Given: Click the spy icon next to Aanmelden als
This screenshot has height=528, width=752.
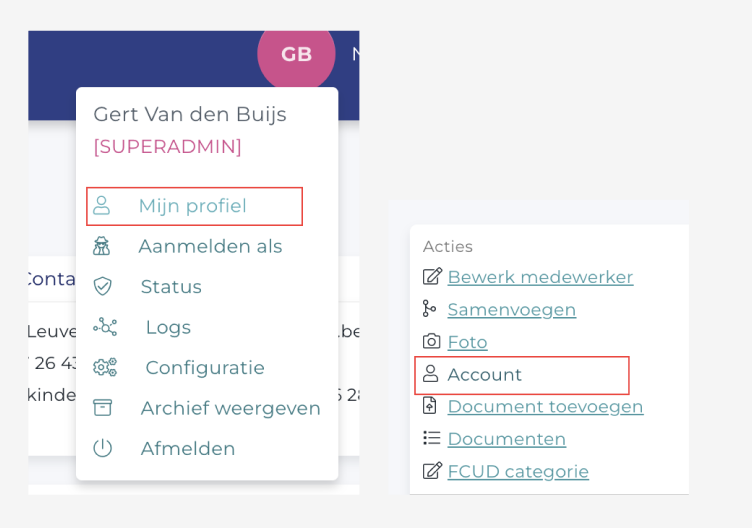Looking at the screenshot, I should coord(102,246).
